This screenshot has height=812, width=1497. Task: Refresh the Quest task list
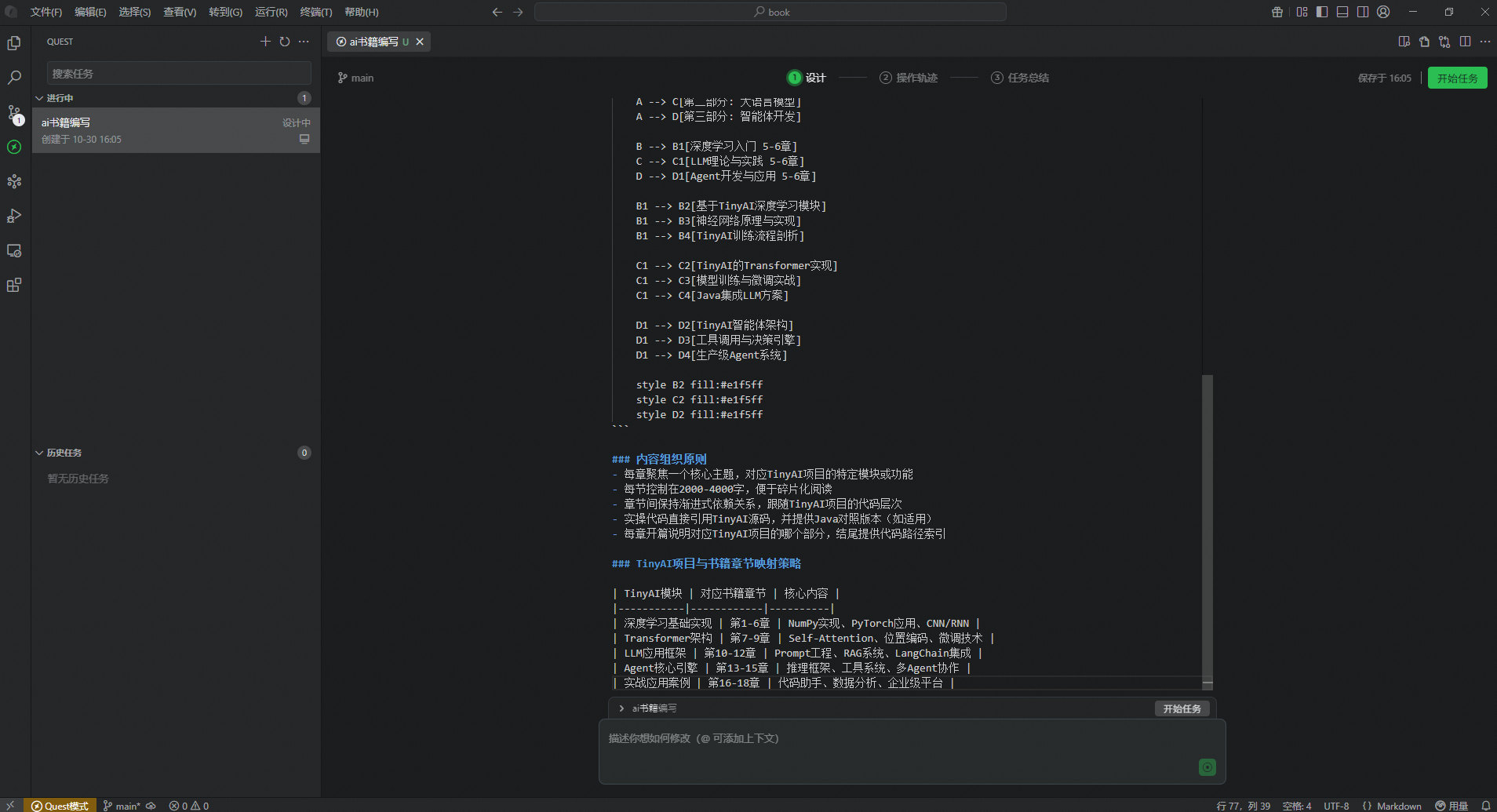click(x=284, y=42)
